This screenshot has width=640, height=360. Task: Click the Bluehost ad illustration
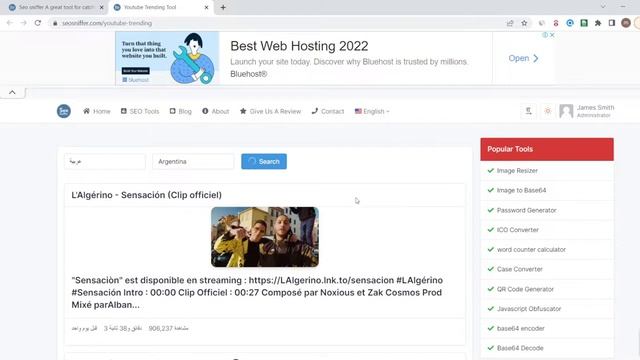coord(167,58)
